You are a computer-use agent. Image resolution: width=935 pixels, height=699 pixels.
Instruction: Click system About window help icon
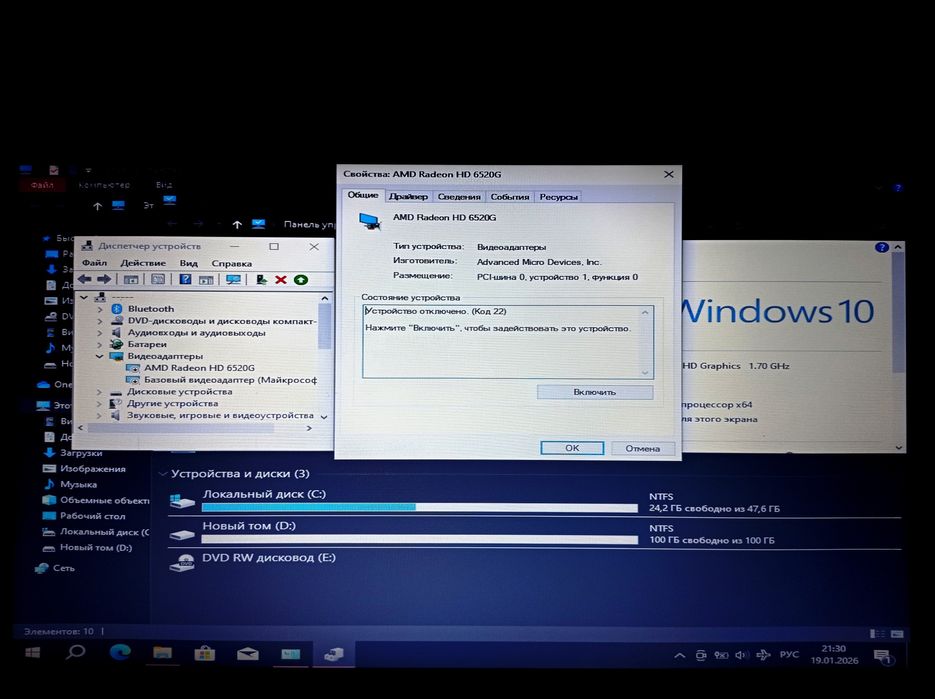click(x=881, y=247)
